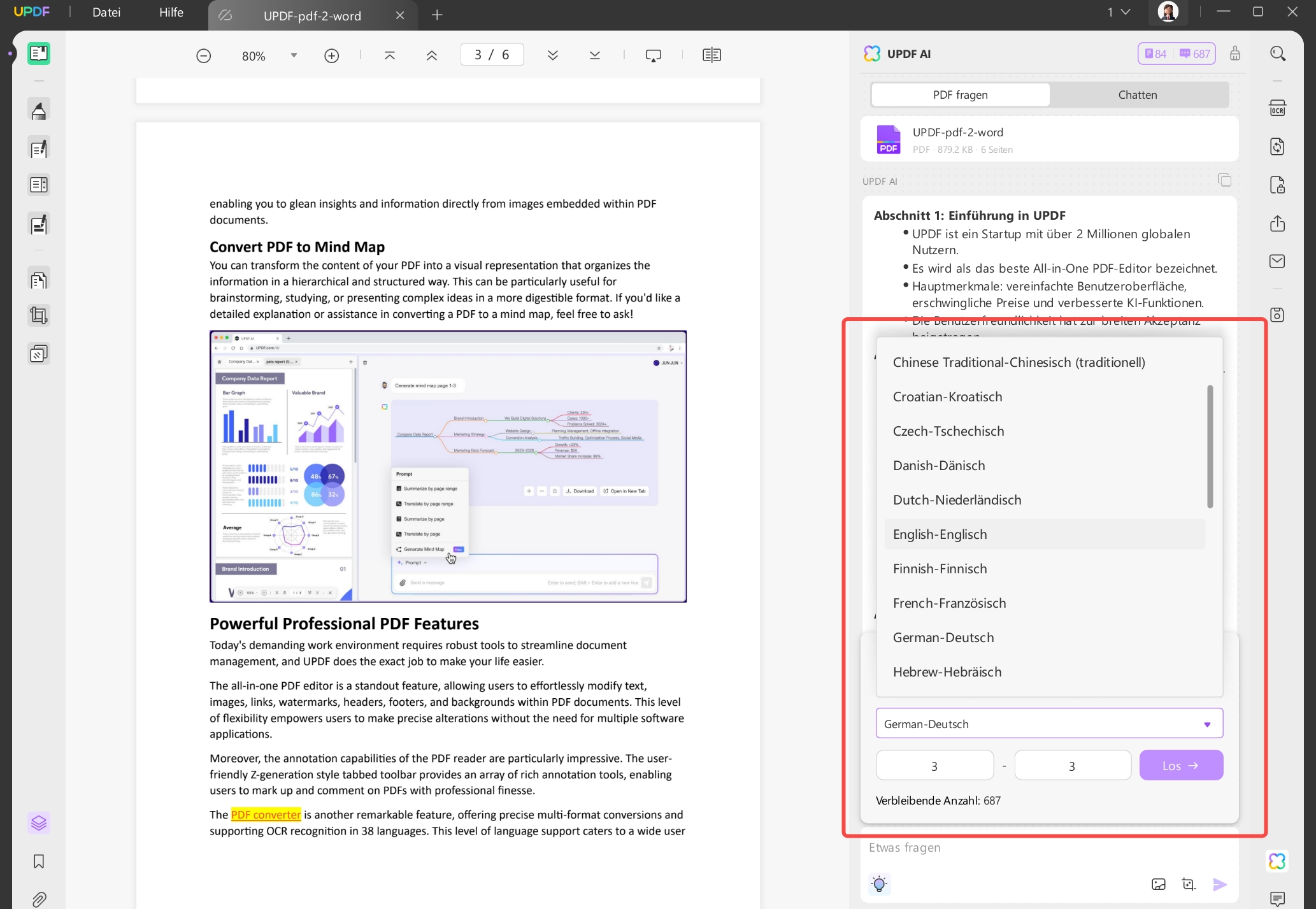
Task: Go to the previous page
Action: tap(432, 55)
